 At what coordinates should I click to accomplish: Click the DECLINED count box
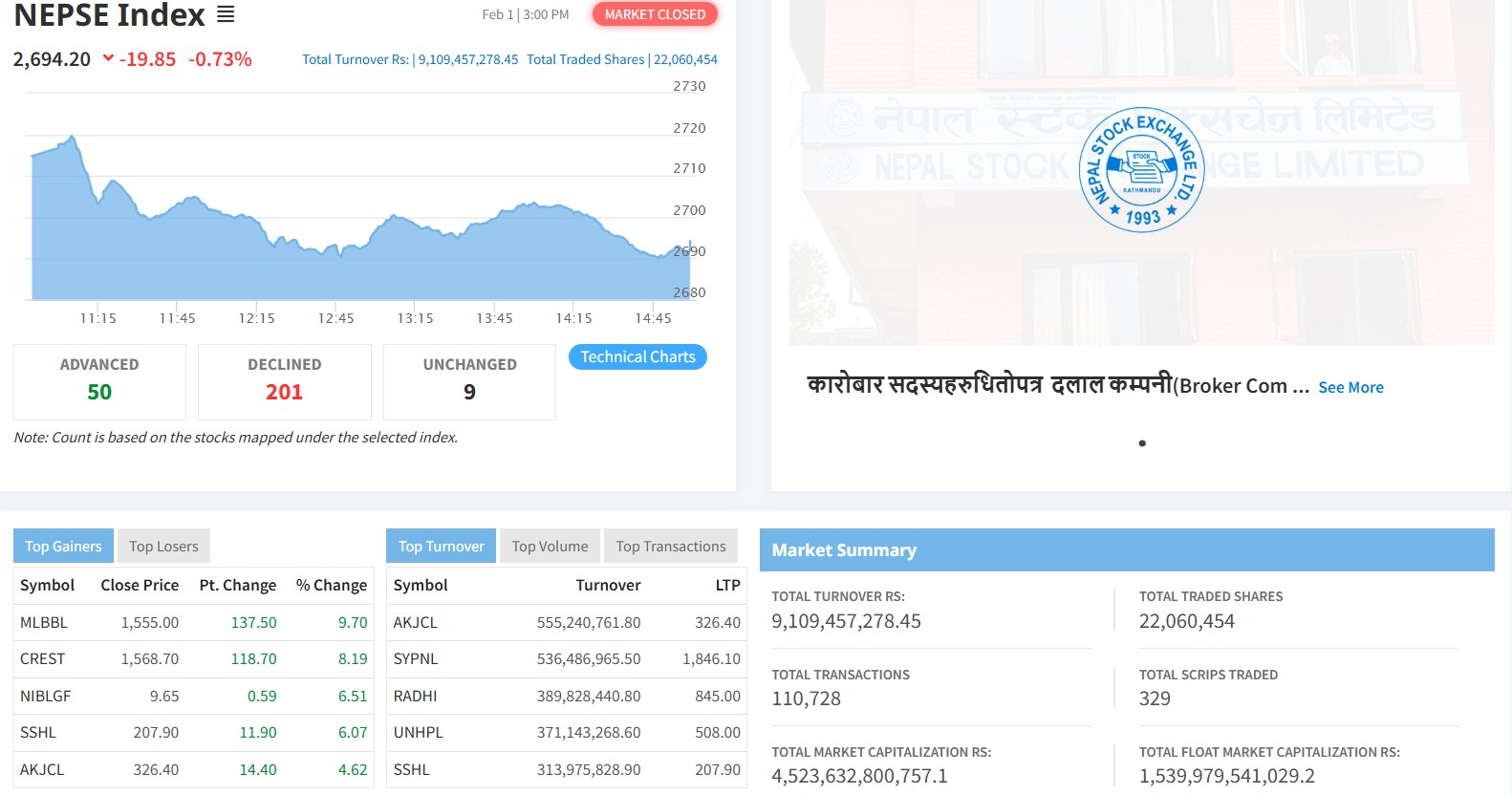tap(284, 381)
